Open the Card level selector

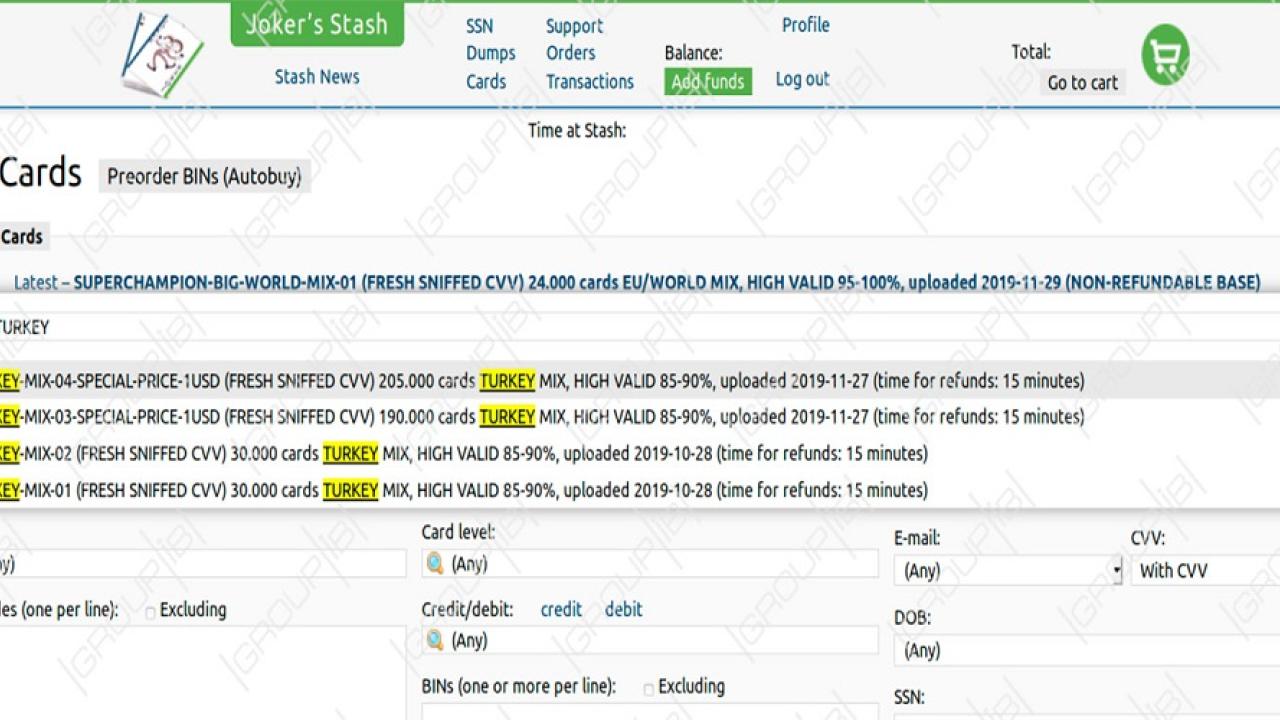pos(650,563)
